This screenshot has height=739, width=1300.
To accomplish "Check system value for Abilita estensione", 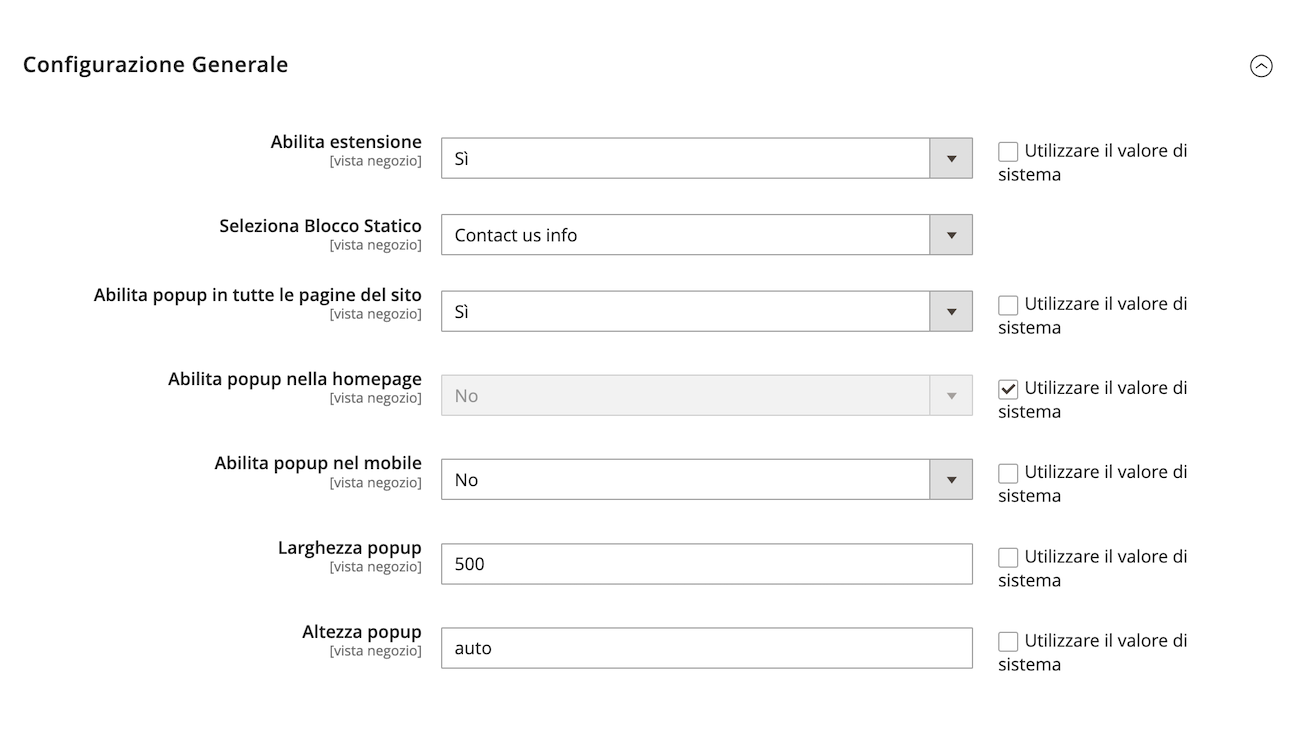I will click(1008, 152).
